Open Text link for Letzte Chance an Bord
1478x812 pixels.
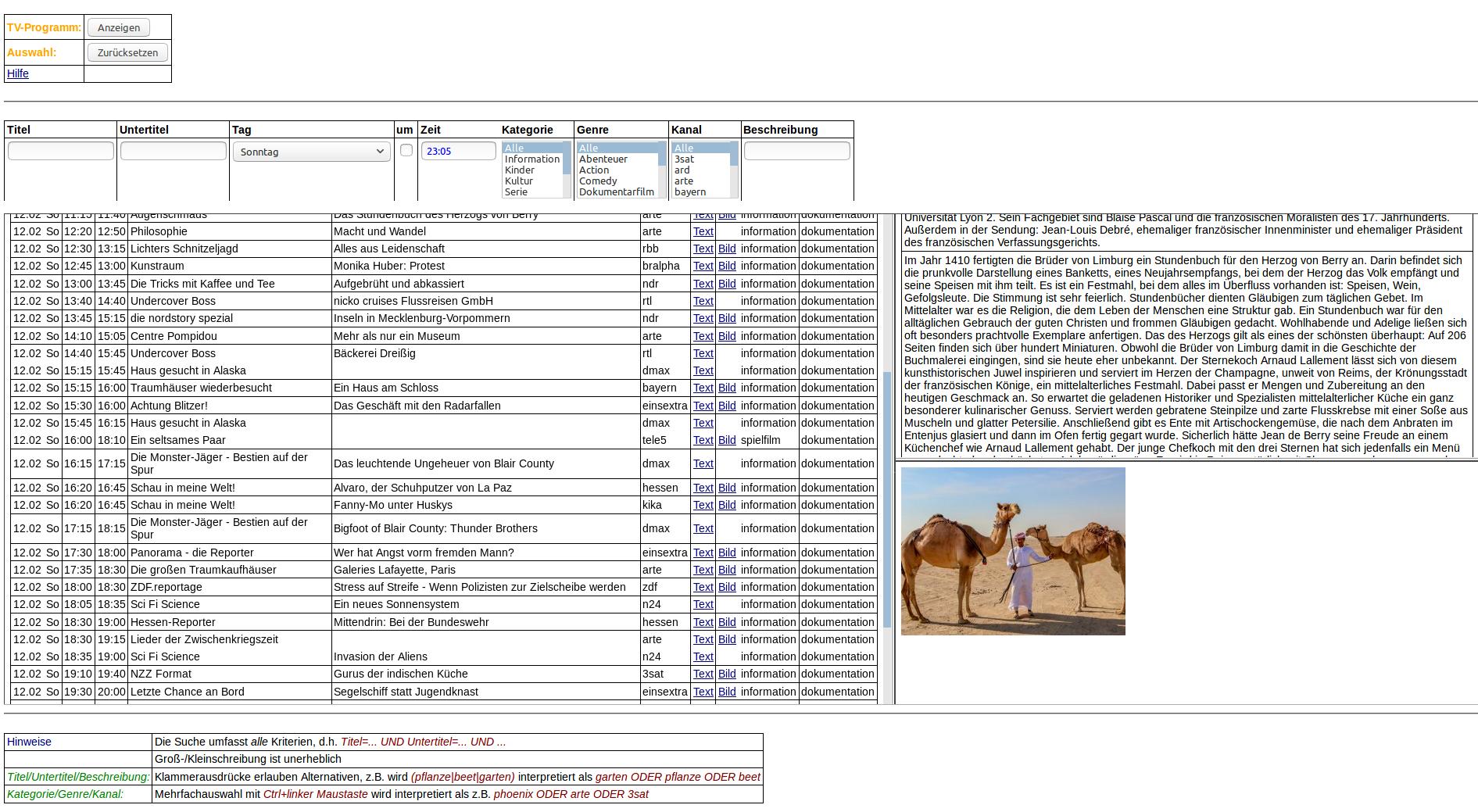703,692
